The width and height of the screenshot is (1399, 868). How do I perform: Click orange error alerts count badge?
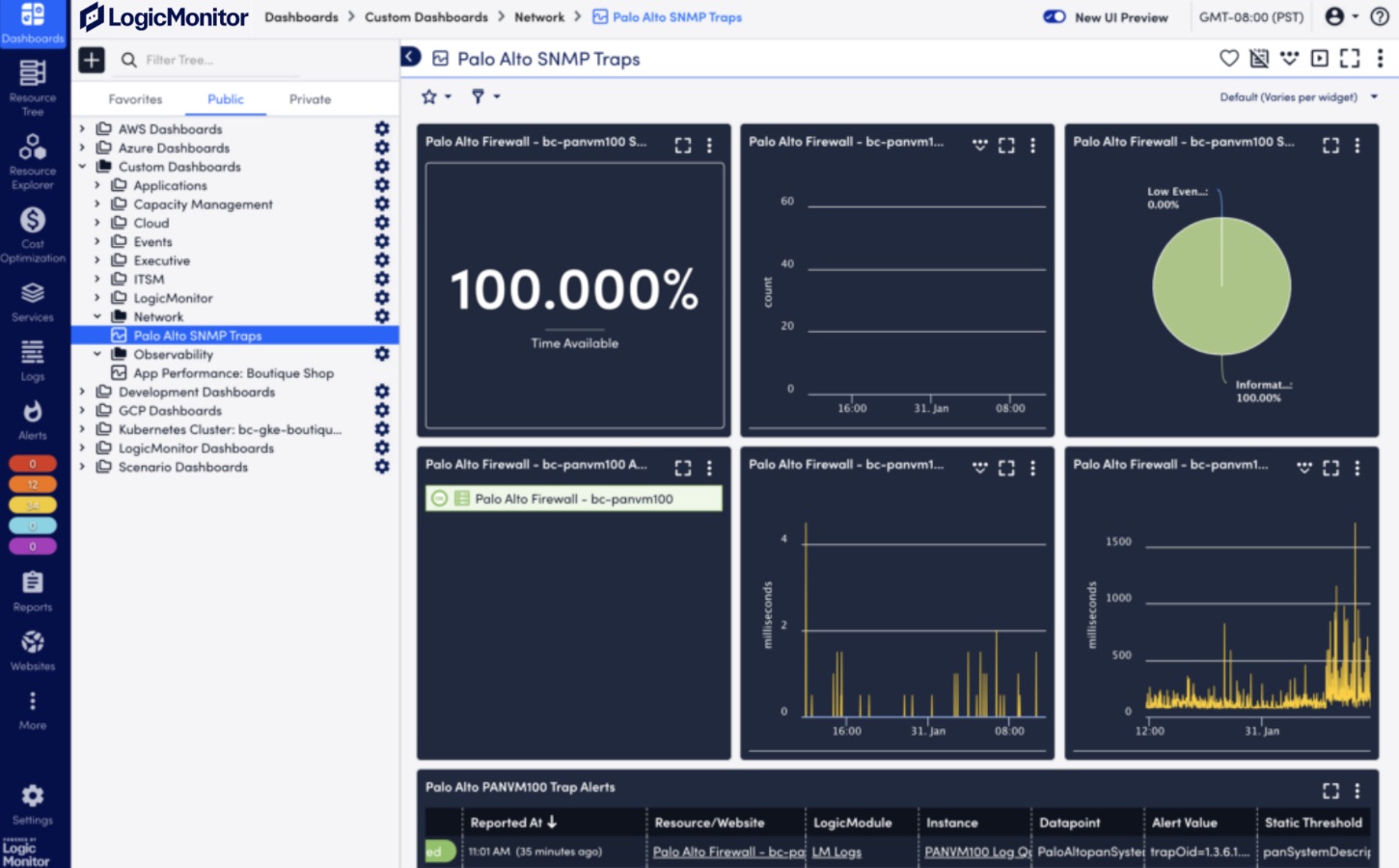(x=33, y=484)
